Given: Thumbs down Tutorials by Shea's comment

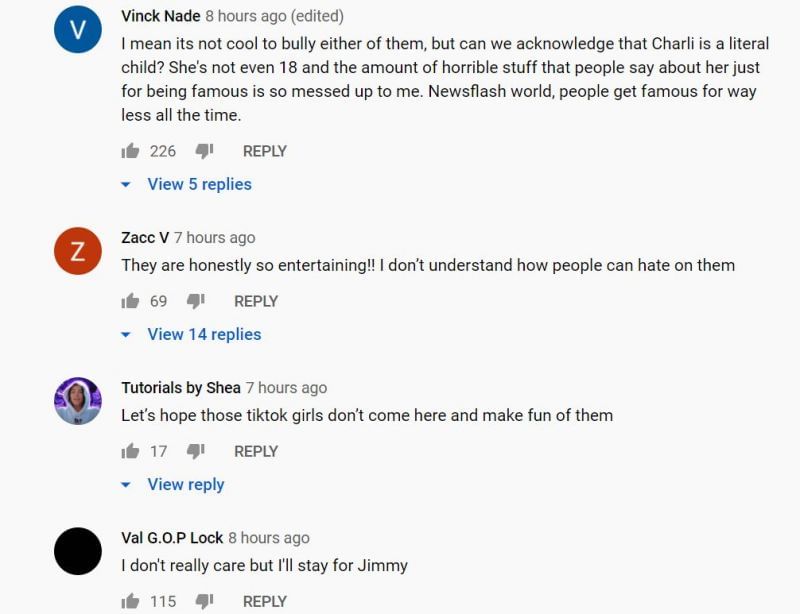Looking at the screenshot, I should click(196, 451).
